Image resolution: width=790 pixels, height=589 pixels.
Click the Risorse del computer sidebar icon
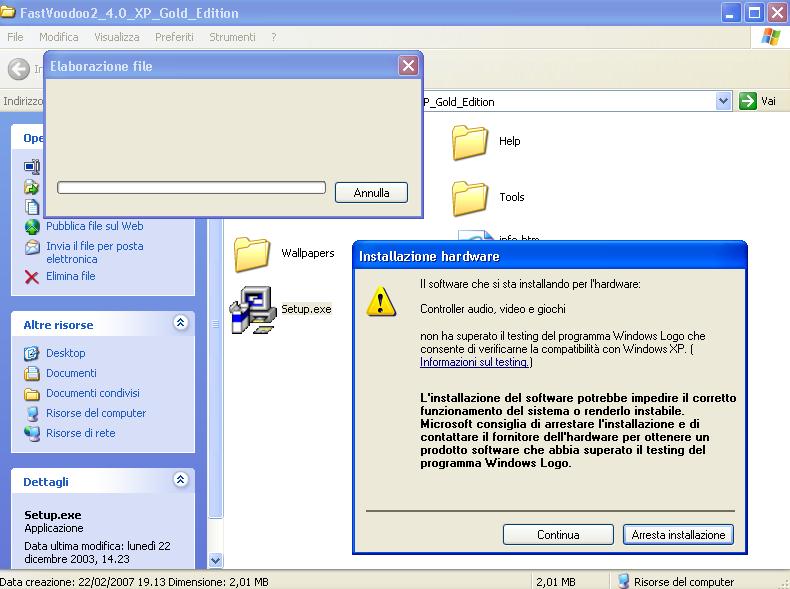pos(32,414)
